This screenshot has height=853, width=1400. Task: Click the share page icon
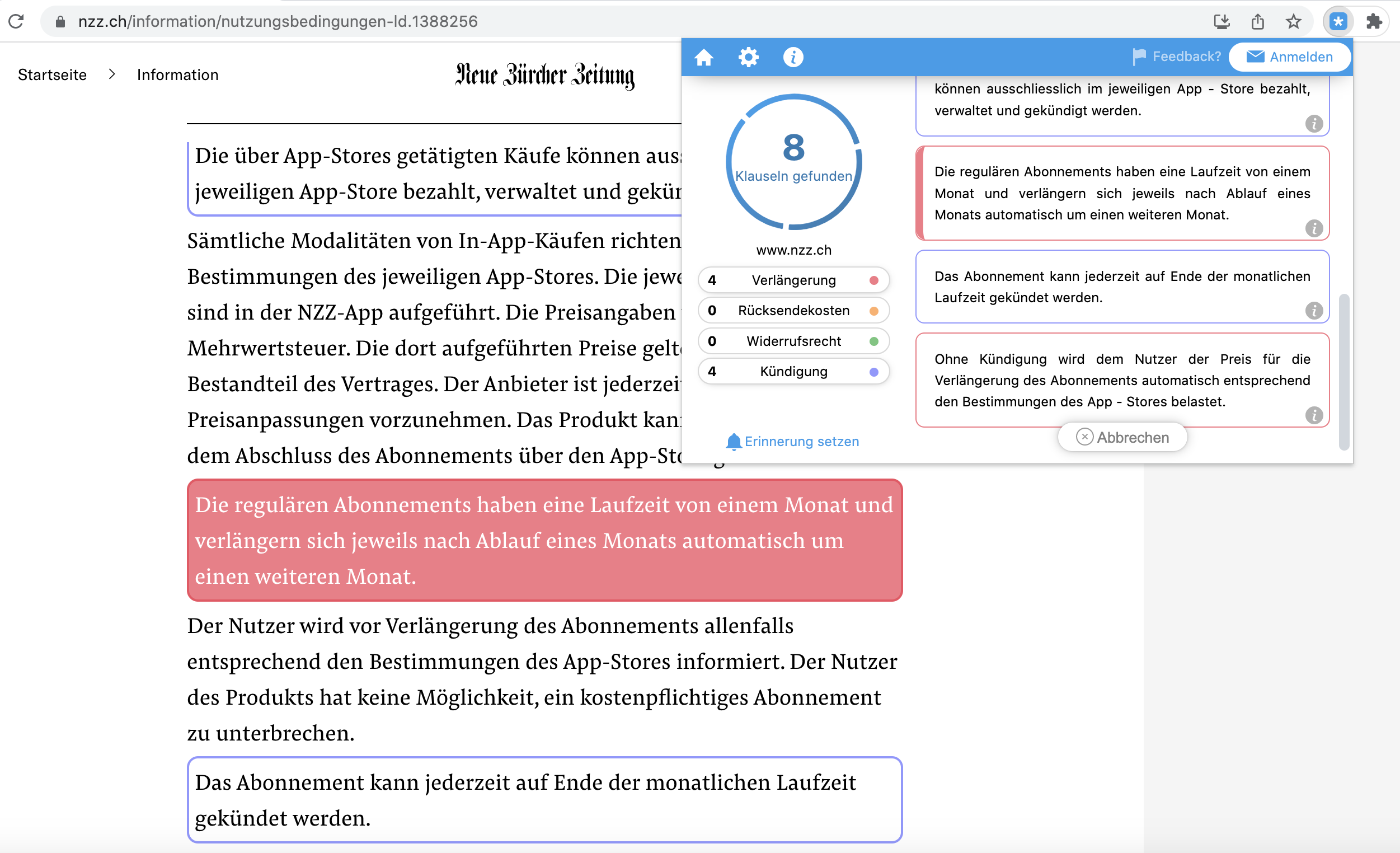pyautogui.click(x=1257, y=22)
